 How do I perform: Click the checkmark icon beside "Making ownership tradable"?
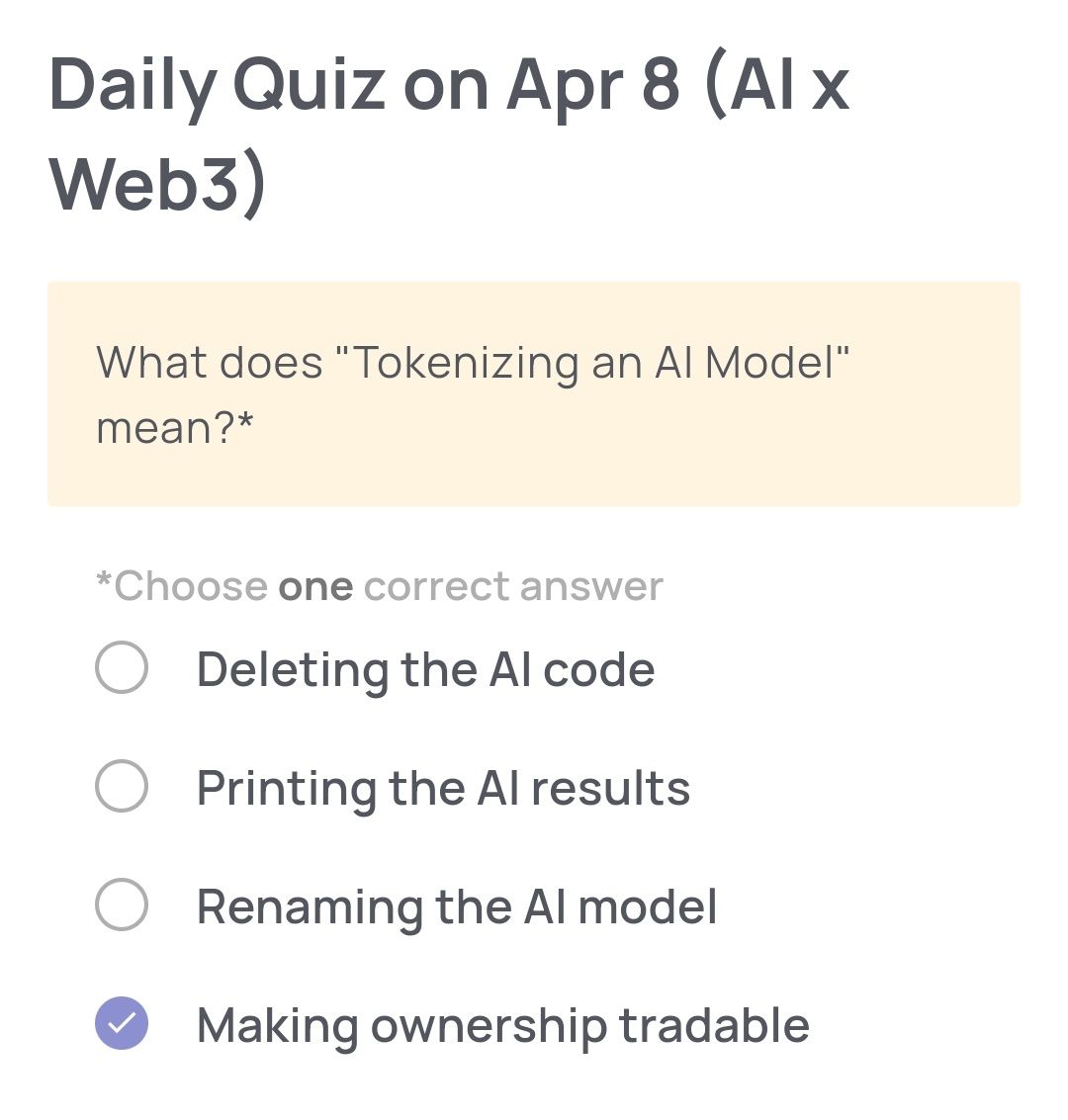(121, 1024)
